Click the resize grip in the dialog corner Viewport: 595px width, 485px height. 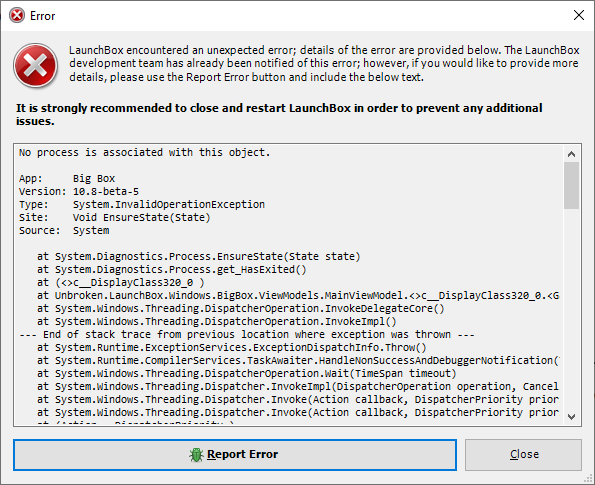(x=589, y=479)
